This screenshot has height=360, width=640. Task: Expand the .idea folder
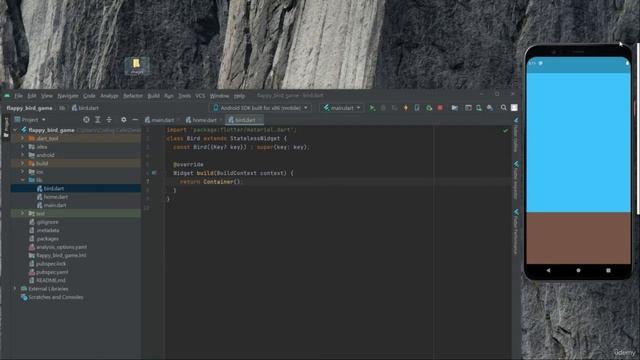pos(22,147)
